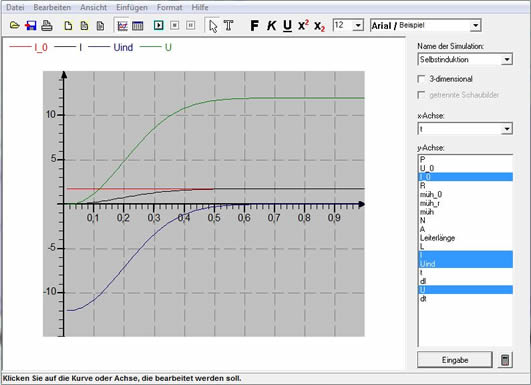This screenshot has width=531, height=385.
Task: Toggle the getrennte Schaubilder checkbox
Action: pyautogui.click(x=421, y=95)
